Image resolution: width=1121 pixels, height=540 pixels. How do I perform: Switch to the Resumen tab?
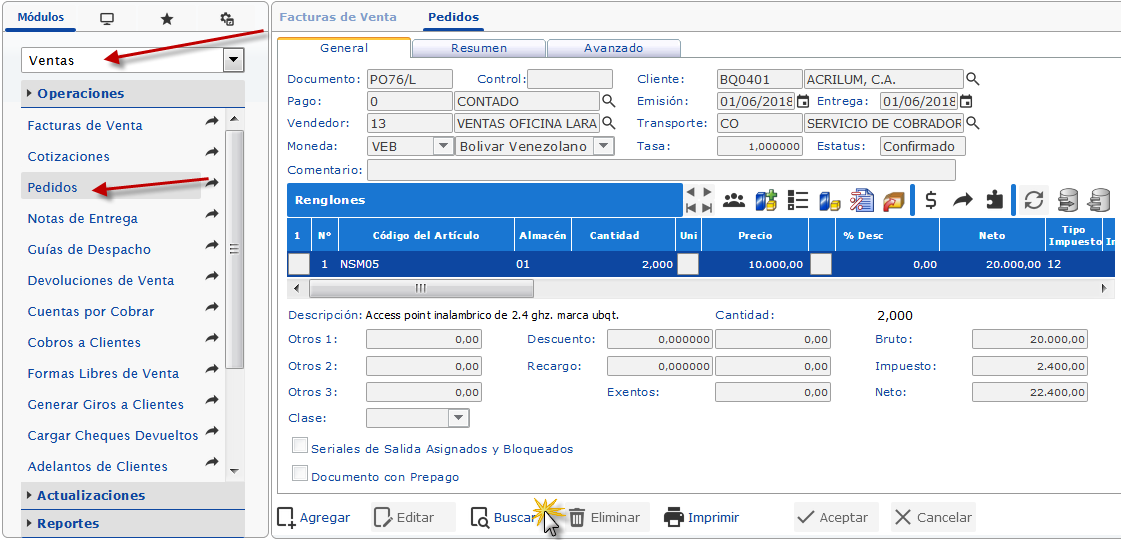(478, 48)
